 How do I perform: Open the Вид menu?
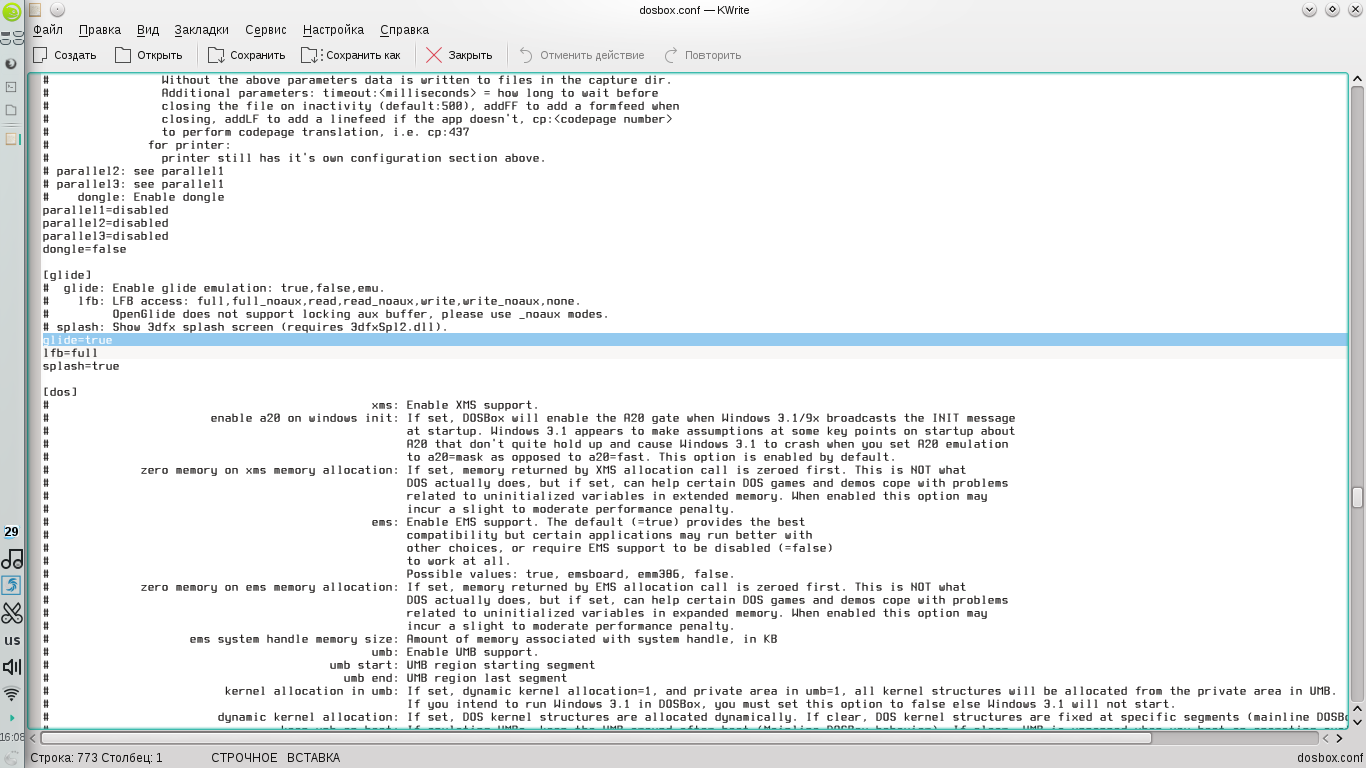[x=147, y=30]
